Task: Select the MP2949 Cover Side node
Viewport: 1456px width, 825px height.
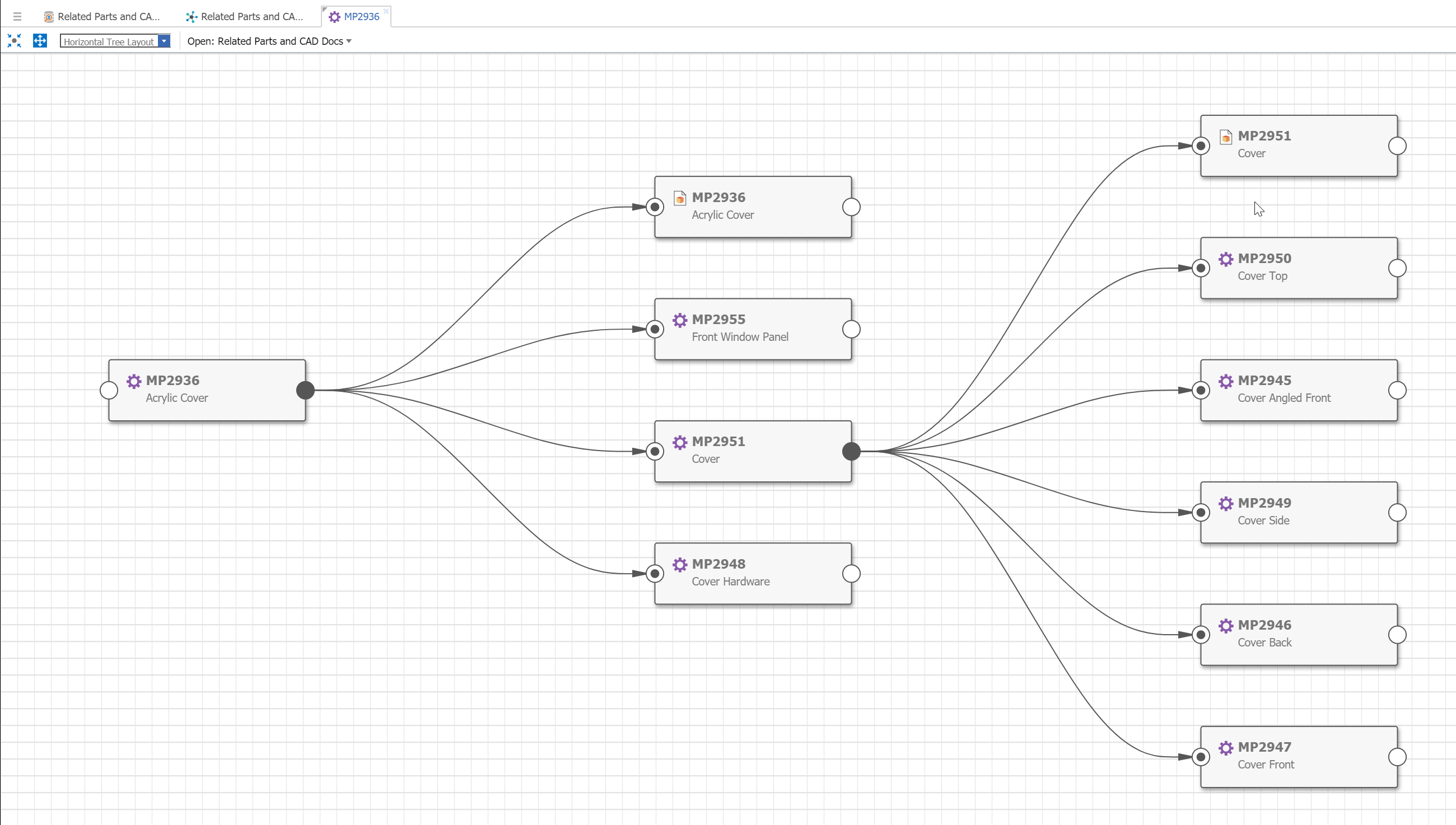Action: tap(1299, 513)
